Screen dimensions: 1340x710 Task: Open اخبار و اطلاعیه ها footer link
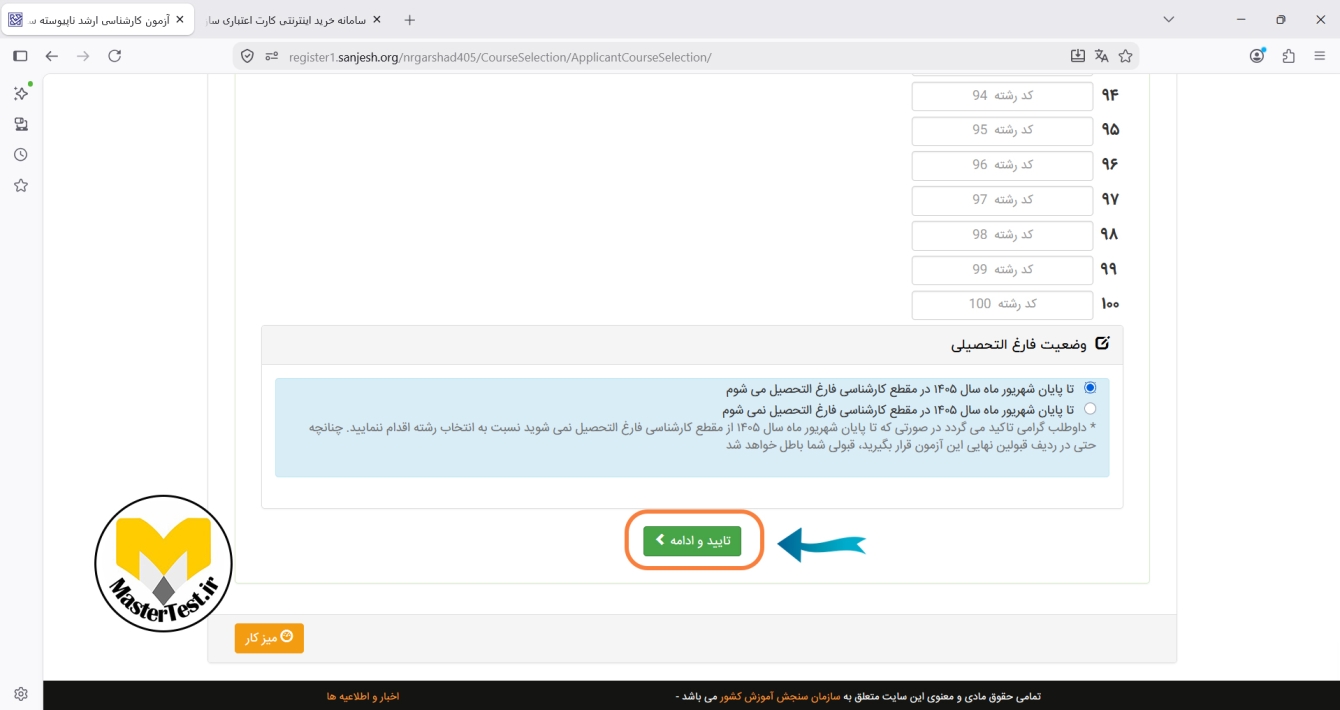click(363, 696)
